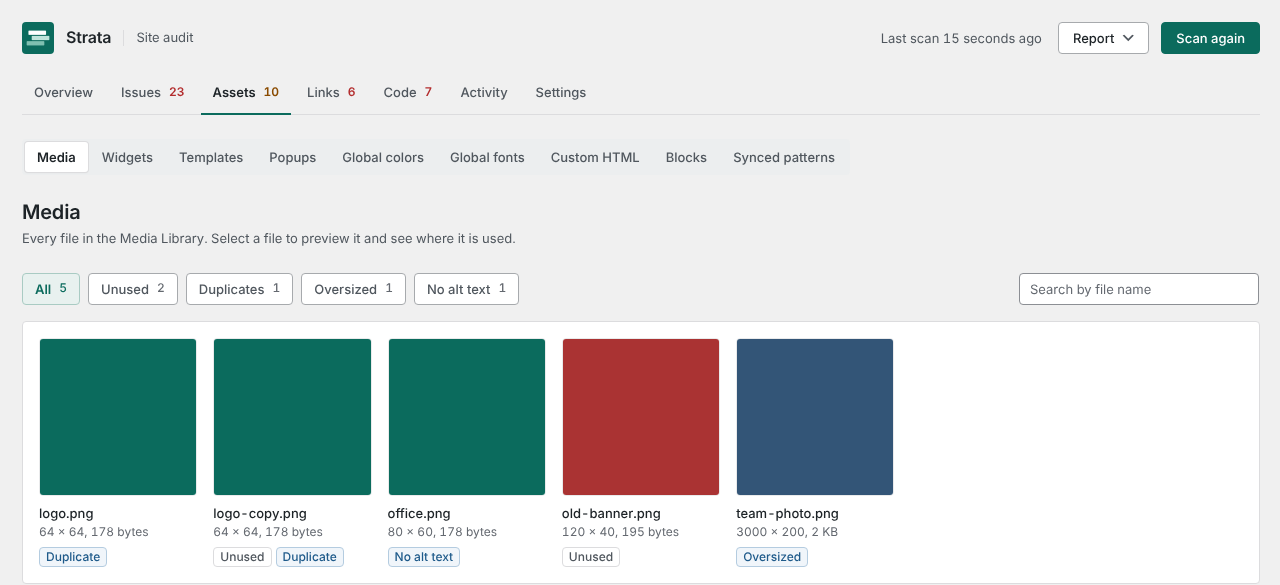
Task: Select the Media sub-tab
Action: click(56, 157)
